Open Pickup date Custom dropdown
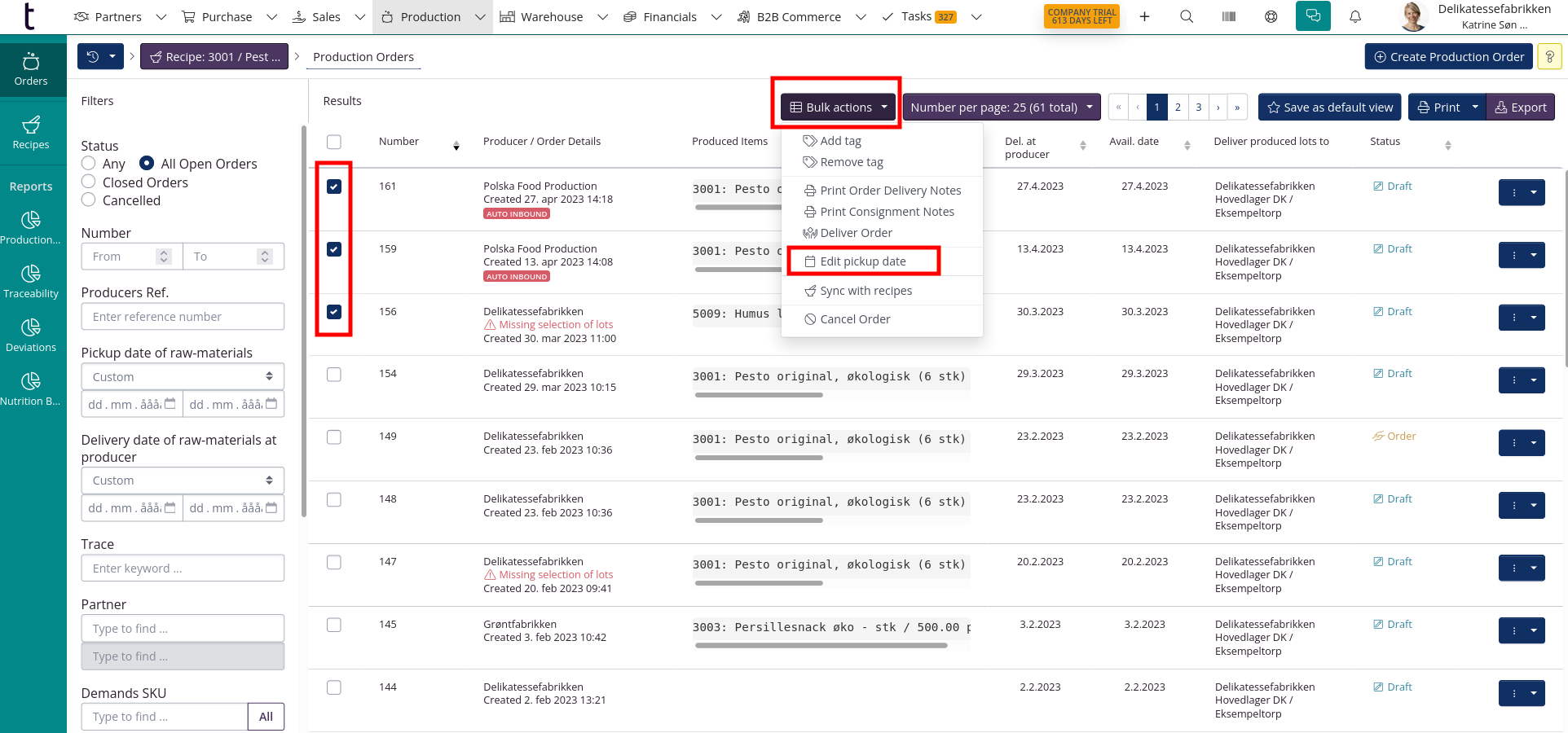1568x733 pixels. click(x=183, y=377)
